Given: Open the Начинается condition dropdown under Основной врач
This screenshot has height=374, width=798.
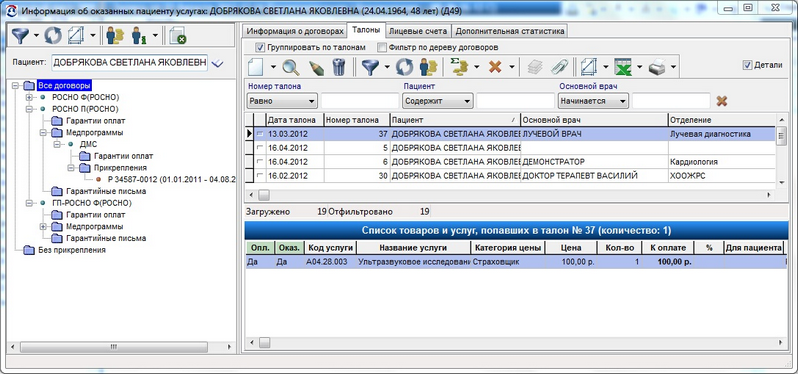Looking at the screenshot, I should [593, 101].
